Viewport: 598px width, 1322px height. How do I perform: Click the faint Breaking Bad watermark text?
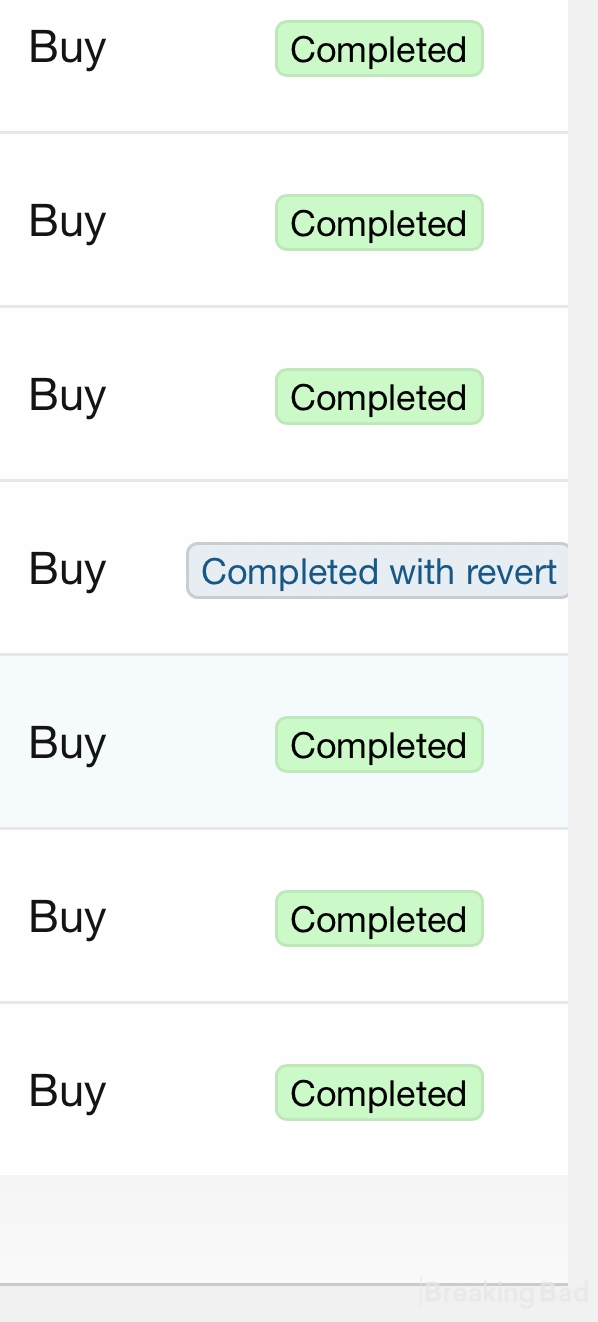[505, 1293]
